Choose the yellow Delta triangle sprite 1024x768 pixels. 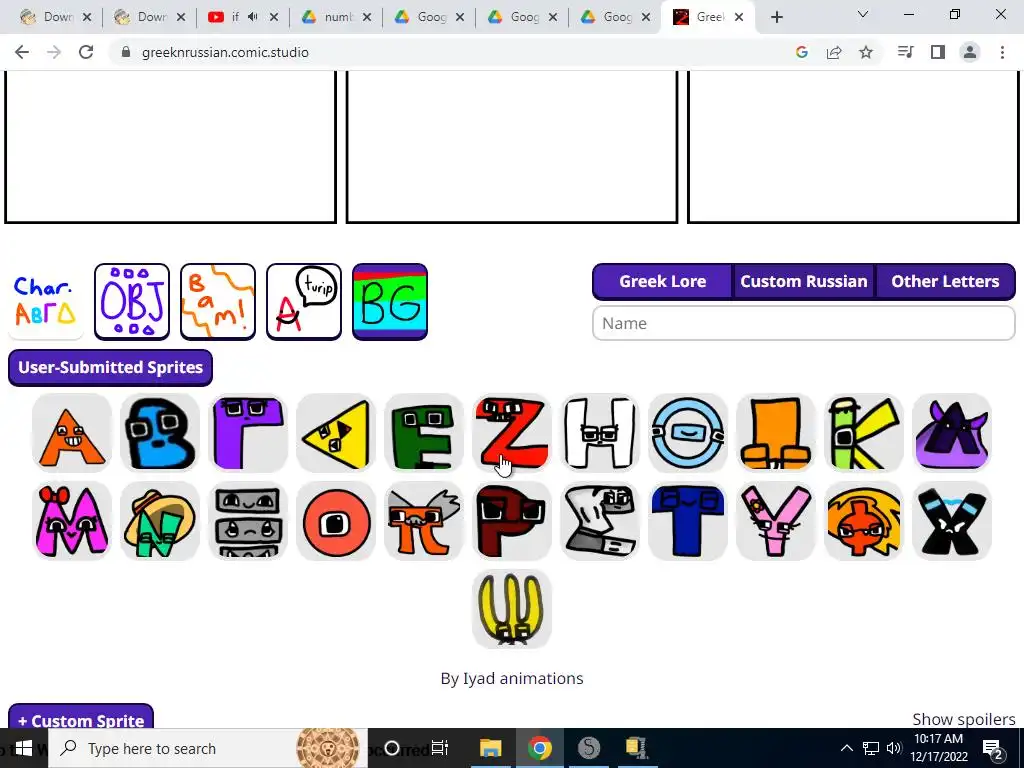tap(336, 433)
